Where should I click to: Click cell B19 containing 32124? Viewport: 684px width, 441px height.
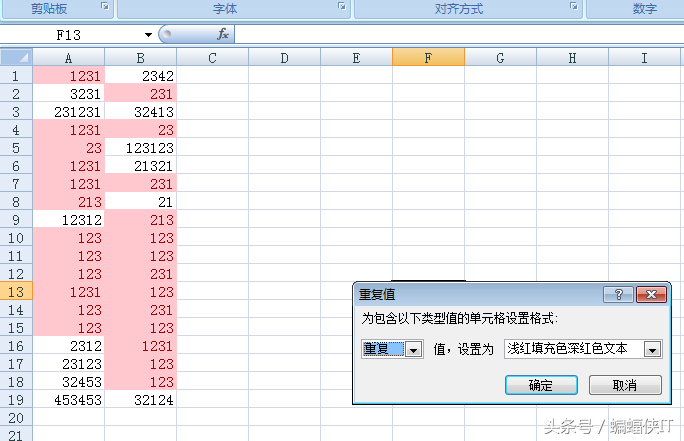140,400
